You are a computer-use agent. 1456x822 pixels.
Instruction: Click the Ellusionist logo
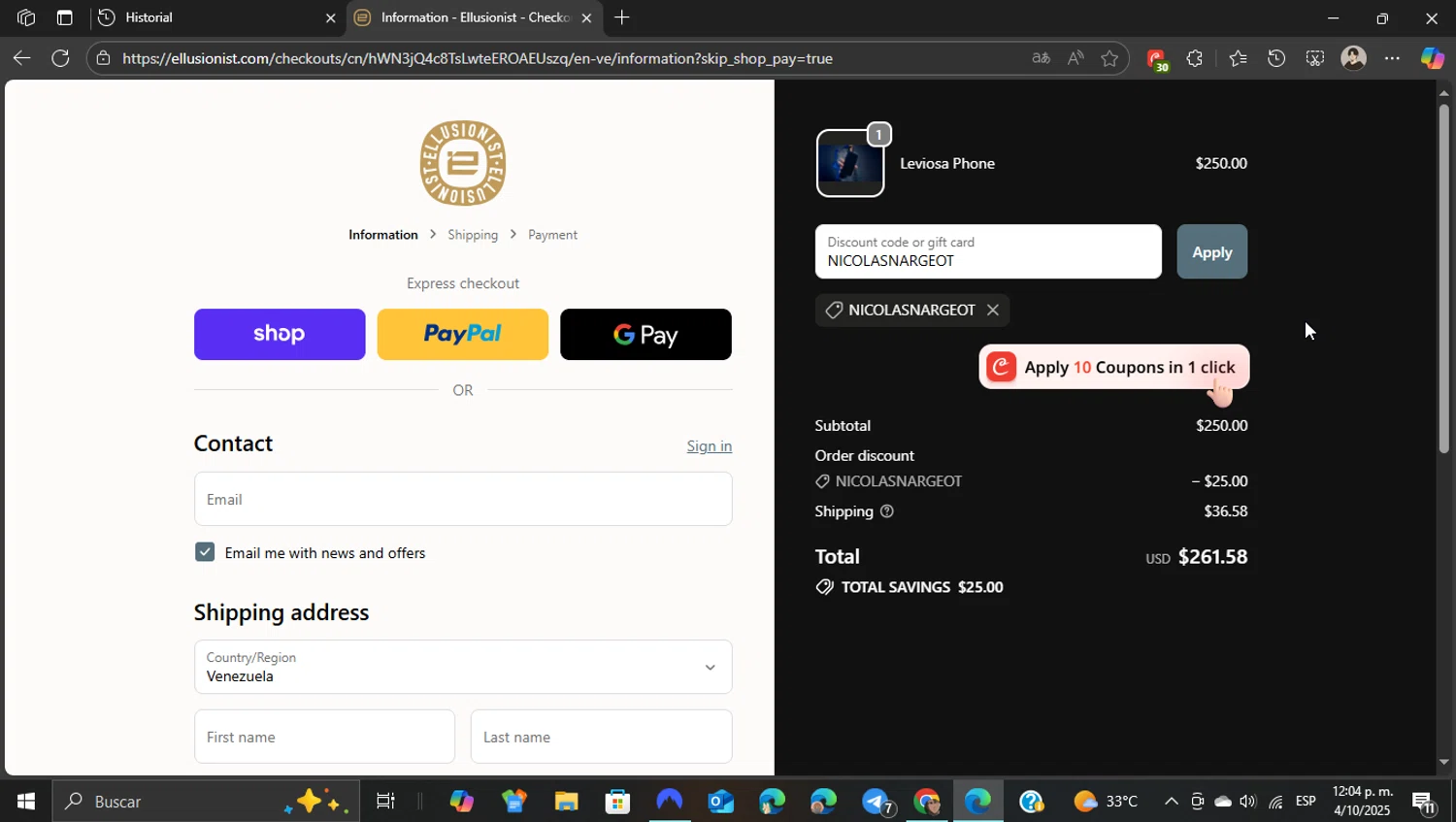(463, 163)
